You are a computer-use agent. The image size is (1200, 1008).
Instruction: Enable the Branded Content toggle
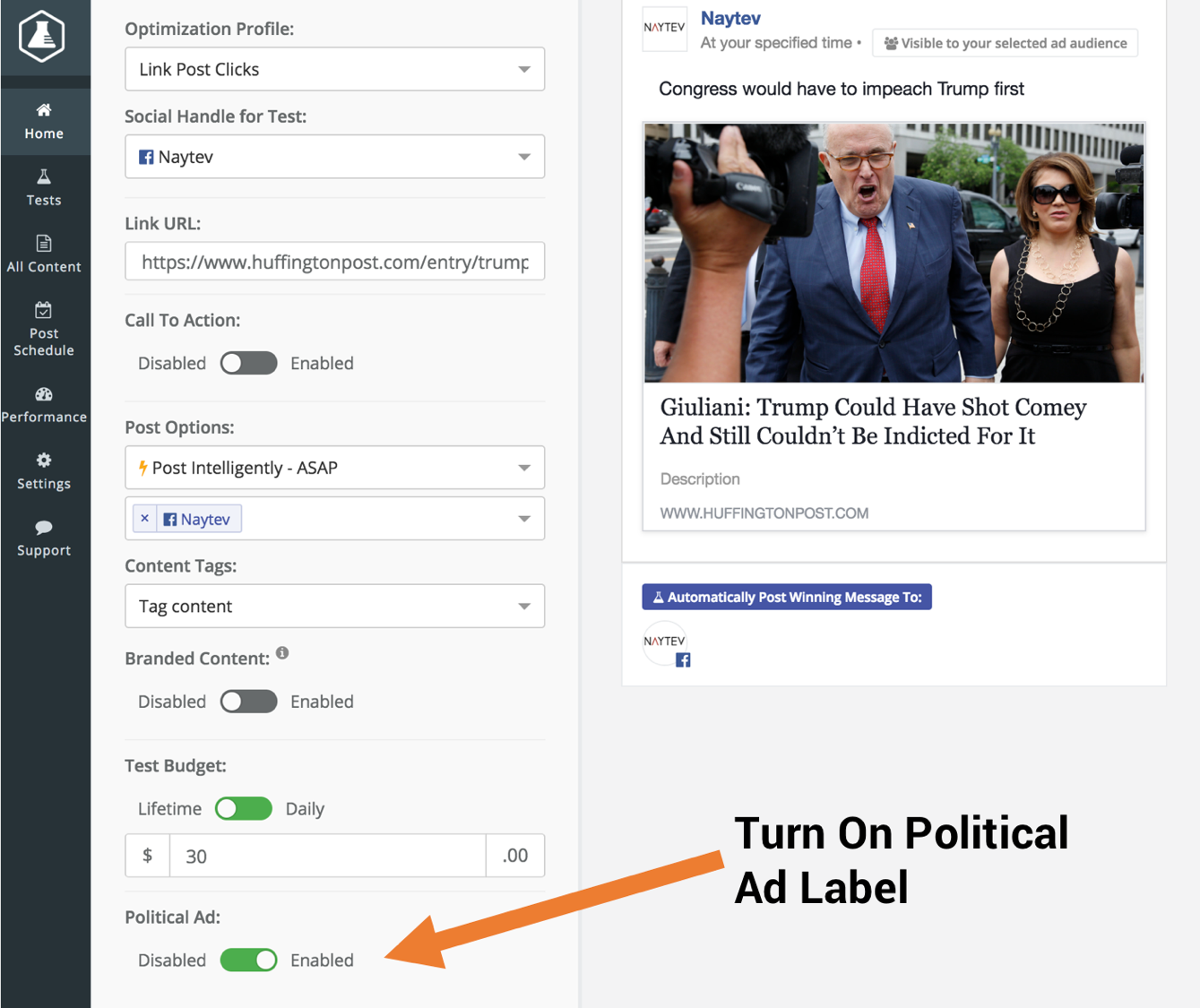point(249,702)
